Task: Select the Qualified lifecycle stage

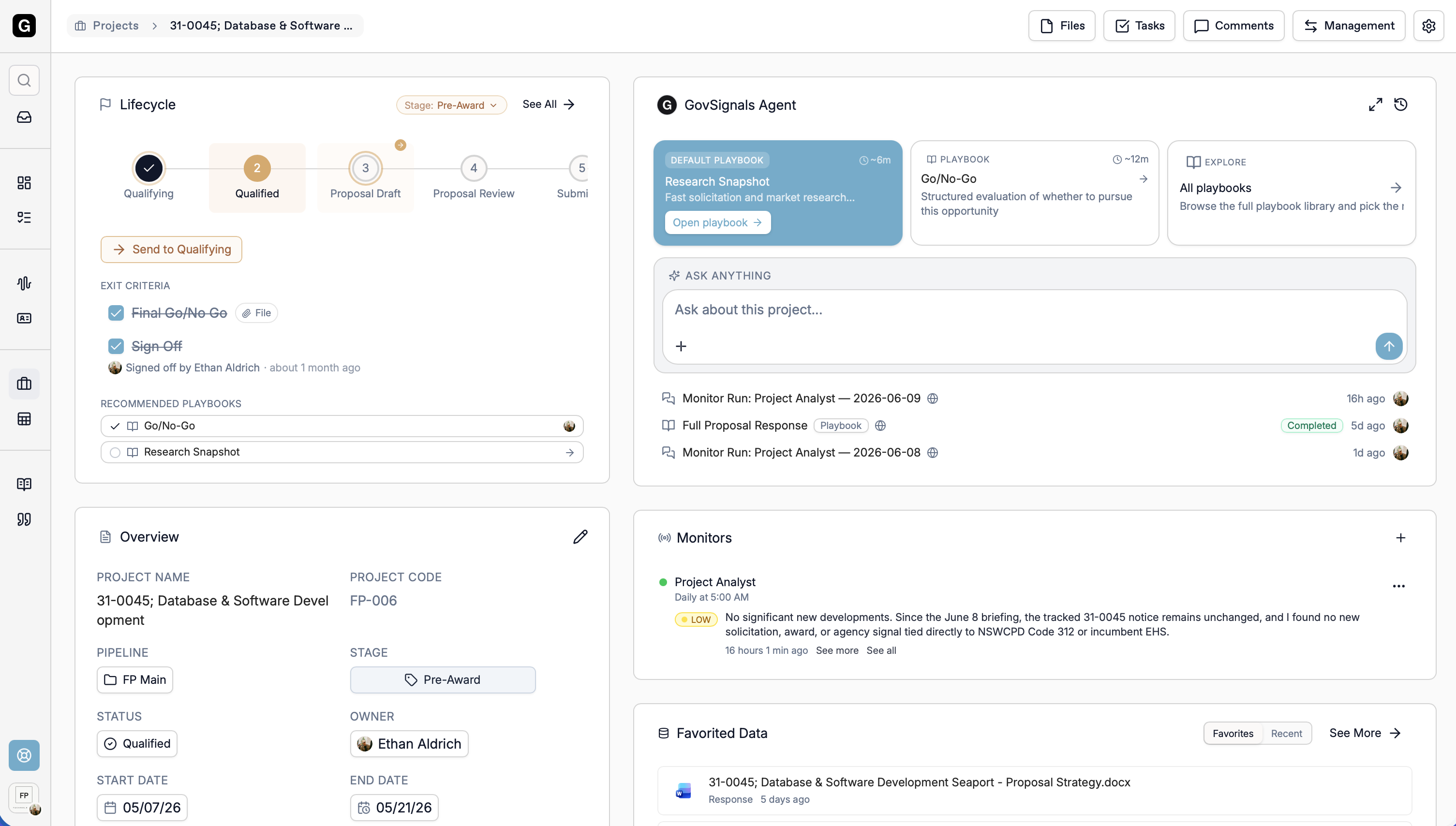Action: [257, 177]
